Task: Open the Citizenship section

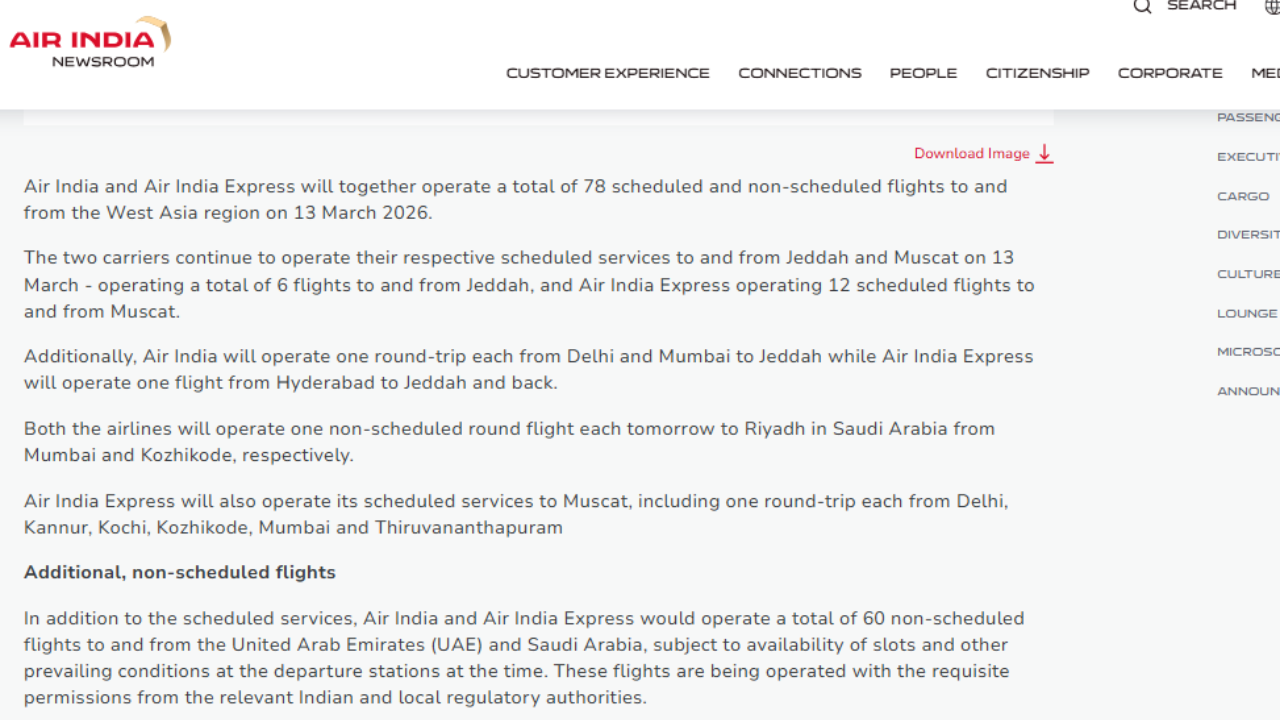Action: tap(1037, 73)
